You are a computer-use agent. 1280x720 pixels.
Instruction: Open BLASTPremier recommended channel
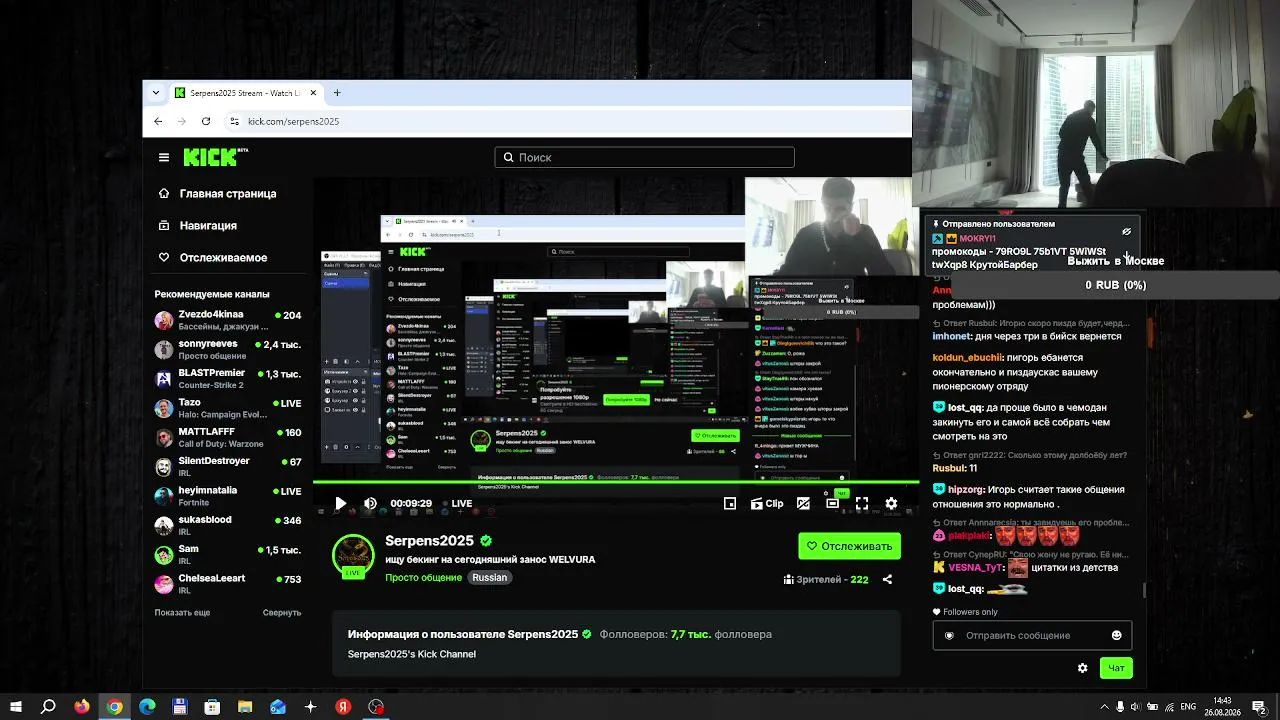click(x=228, y=378)
